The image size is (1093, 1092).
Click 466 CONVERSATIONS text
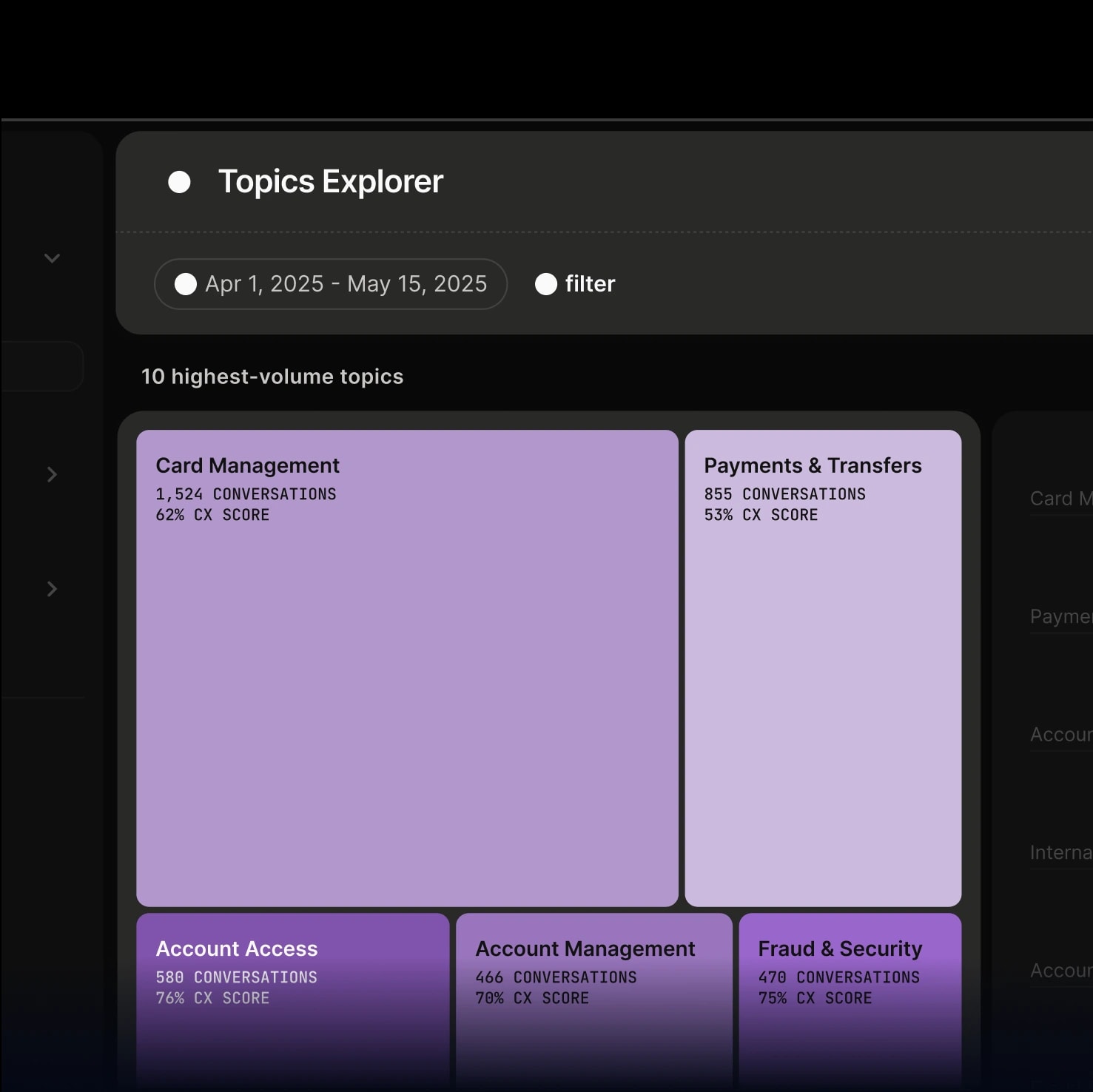point(556,977)
